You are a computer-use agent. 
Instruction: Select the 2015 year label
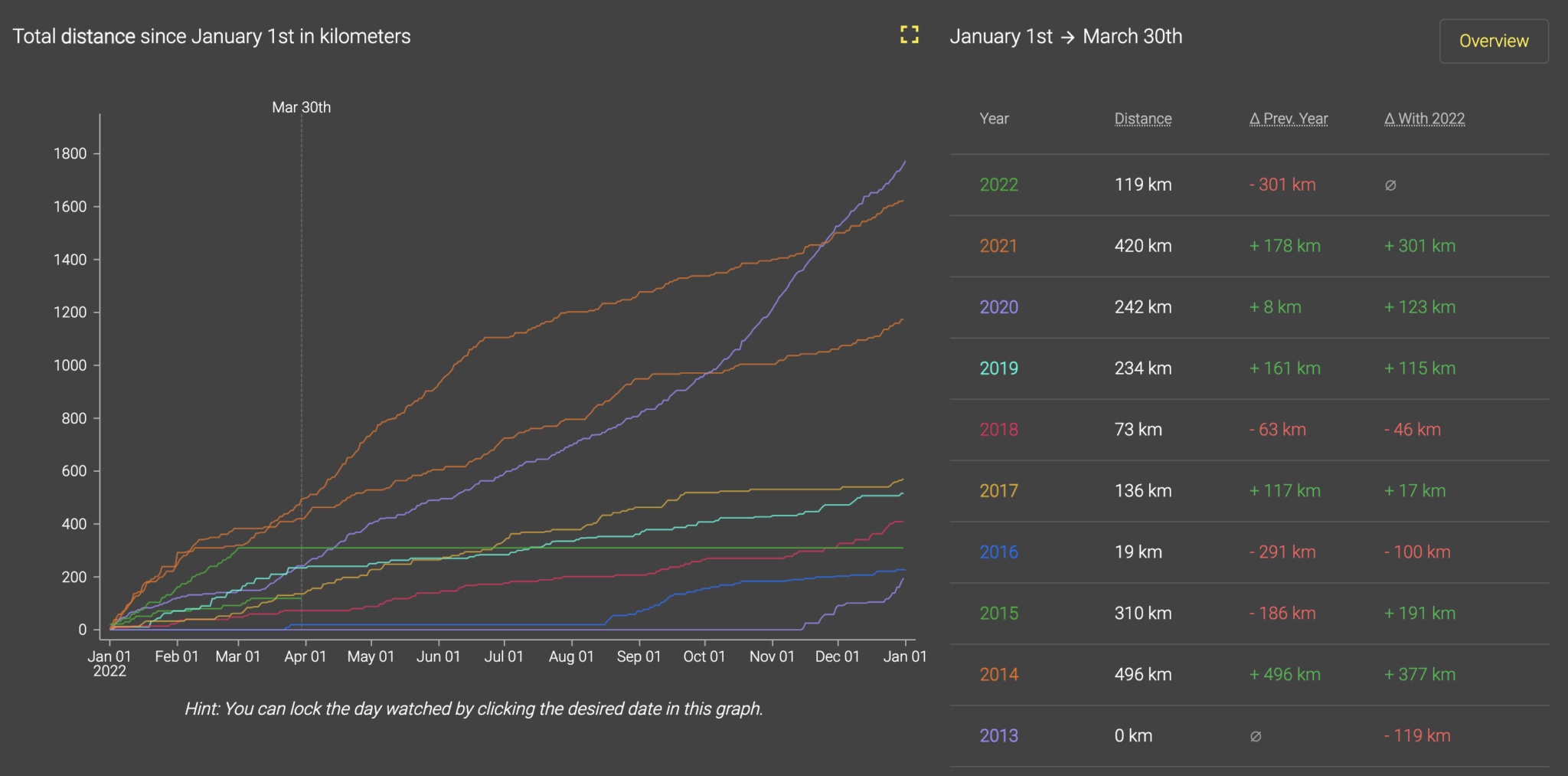point(998,613)
